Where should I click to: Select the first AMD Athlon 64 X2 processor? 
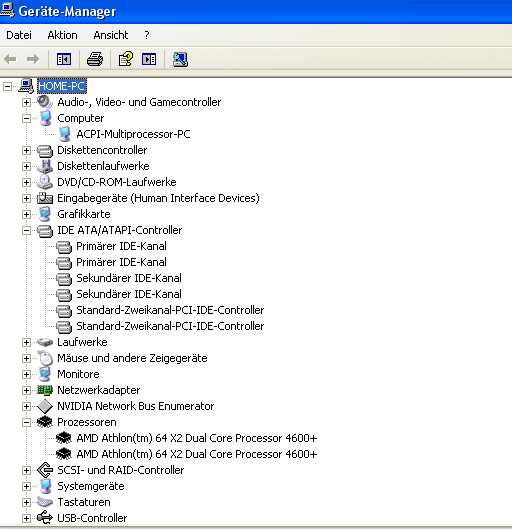coord(197,438)
